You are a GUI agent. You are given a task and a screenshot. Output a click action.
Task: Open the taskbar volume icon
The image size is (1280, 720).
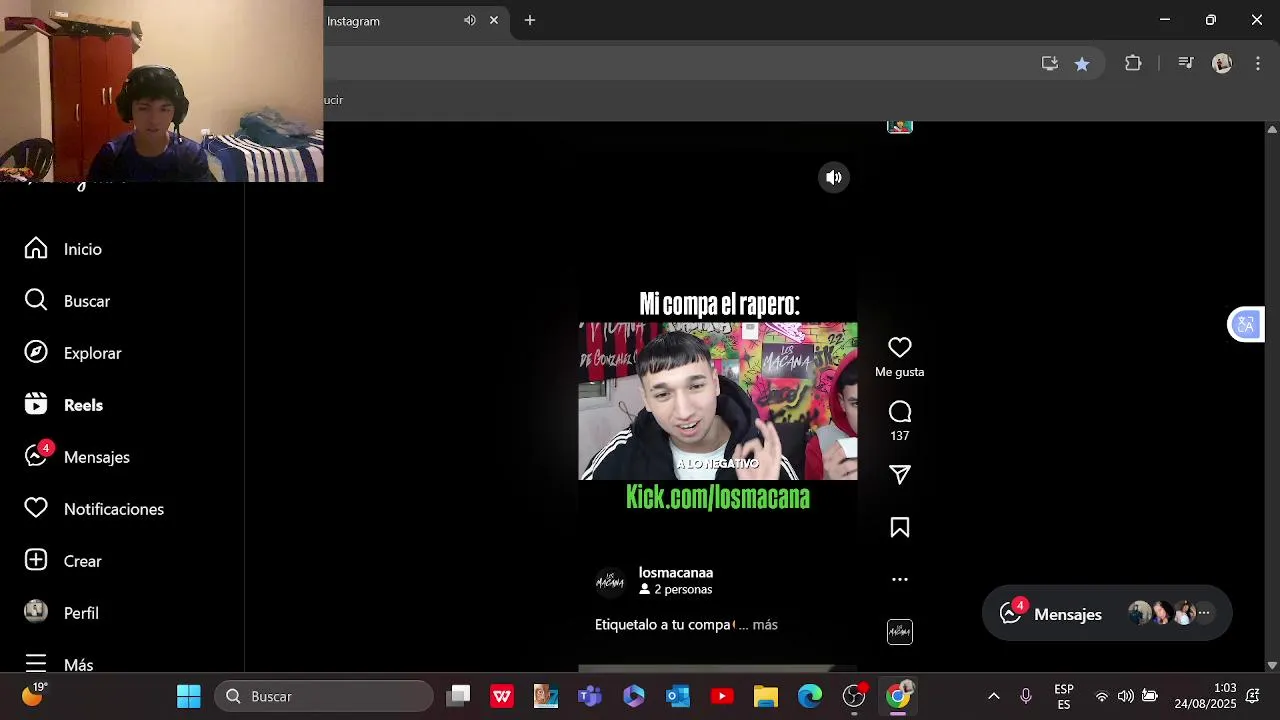pos(1126,696)
